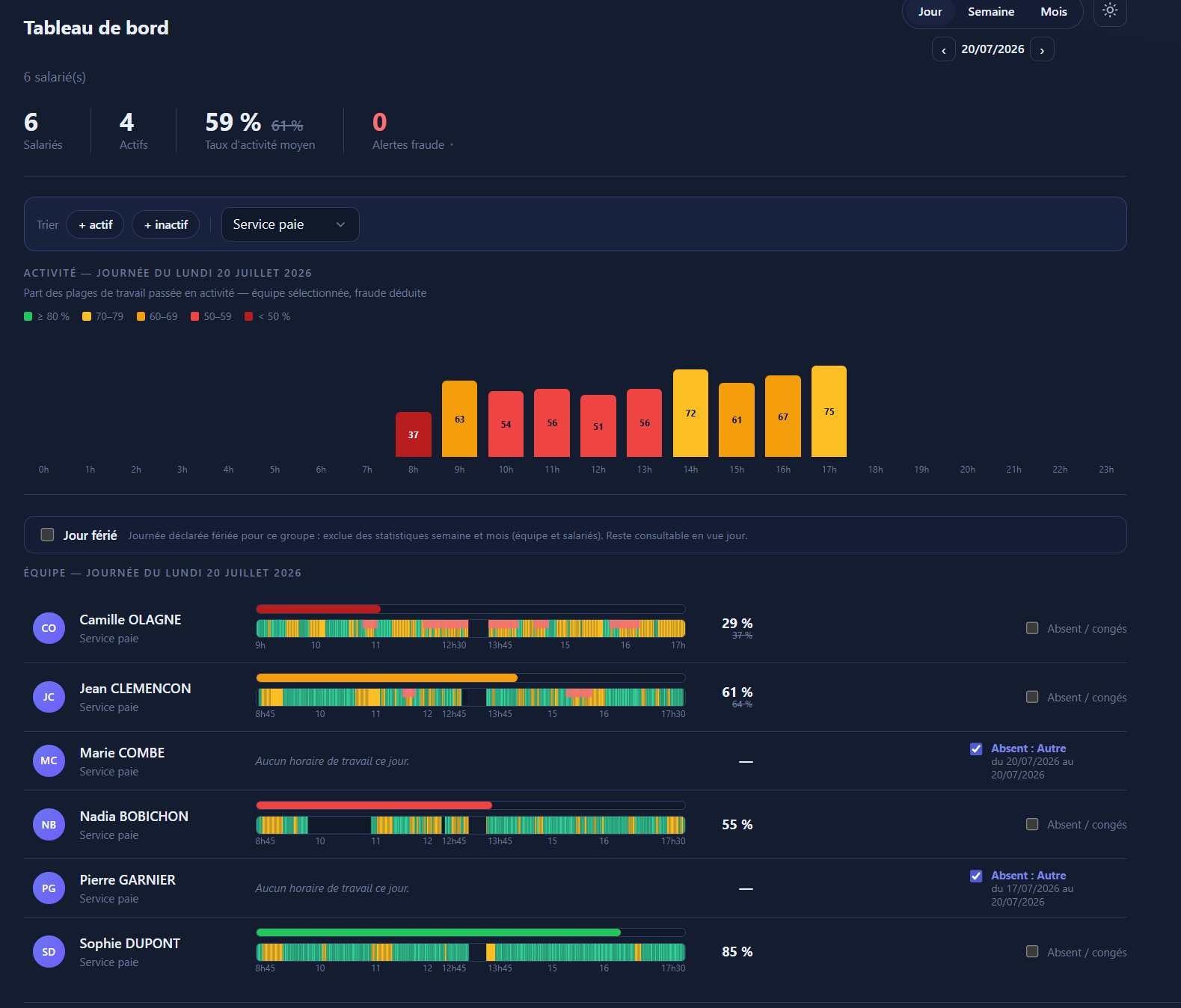The height and width of the screenshot is (1008, 1181).
Task: Click the 14h bar showing 72
Action: pos(691,413)
